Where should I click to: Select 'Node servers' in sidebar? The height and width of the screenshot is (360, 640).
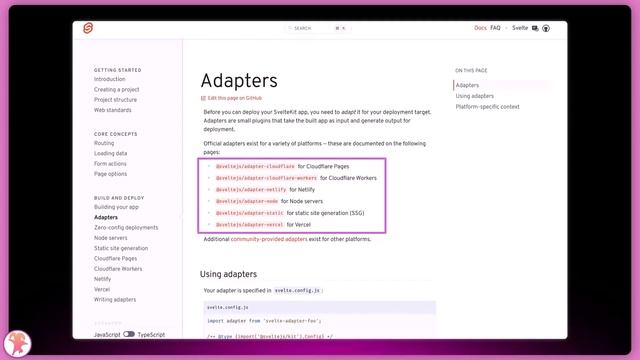(x=111, y=238)
